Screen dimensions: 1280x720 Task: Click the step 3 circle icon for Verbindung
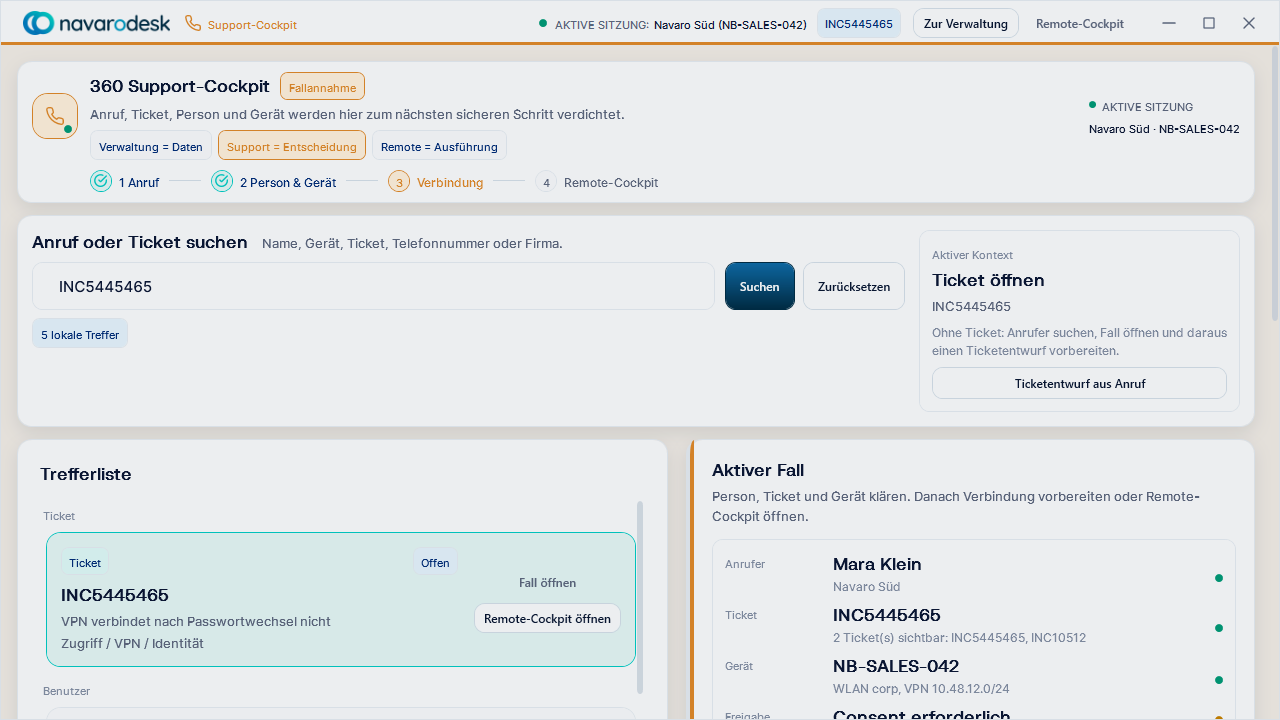pyautogui.click(x=399, y=182)
